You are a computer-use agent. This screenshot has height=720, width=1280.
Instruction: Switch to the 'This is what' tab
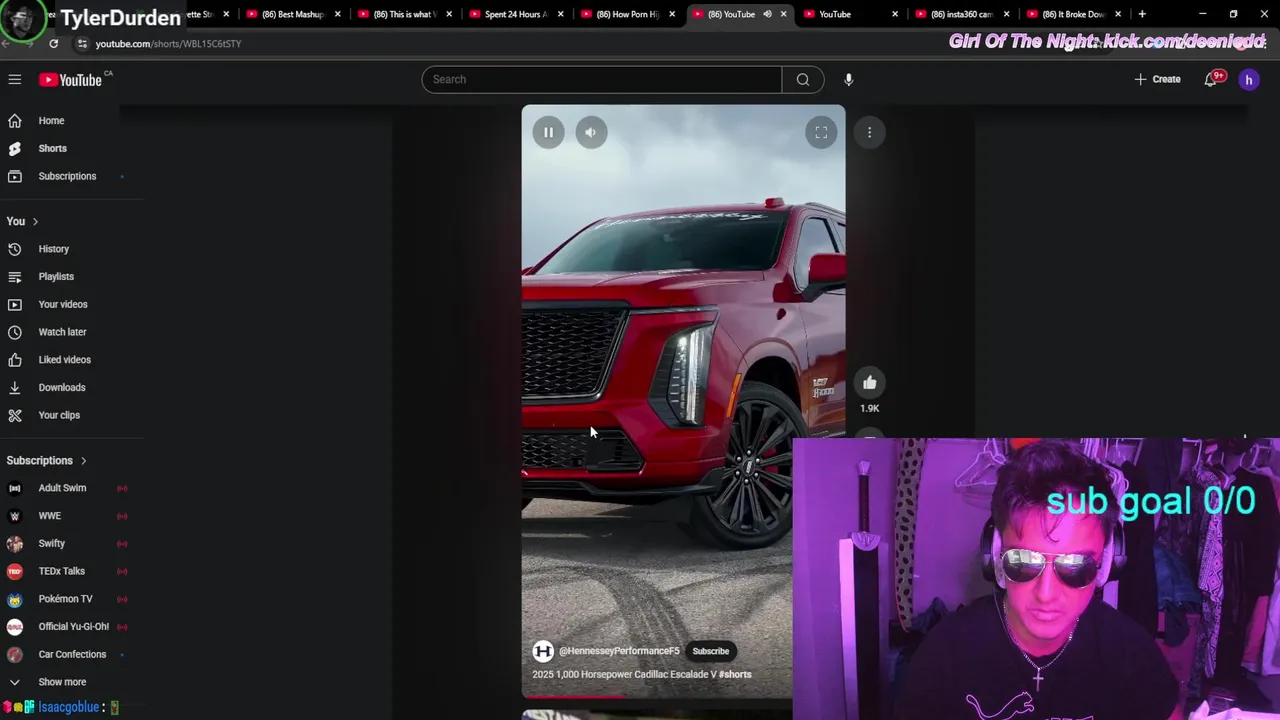click(405, 14)
